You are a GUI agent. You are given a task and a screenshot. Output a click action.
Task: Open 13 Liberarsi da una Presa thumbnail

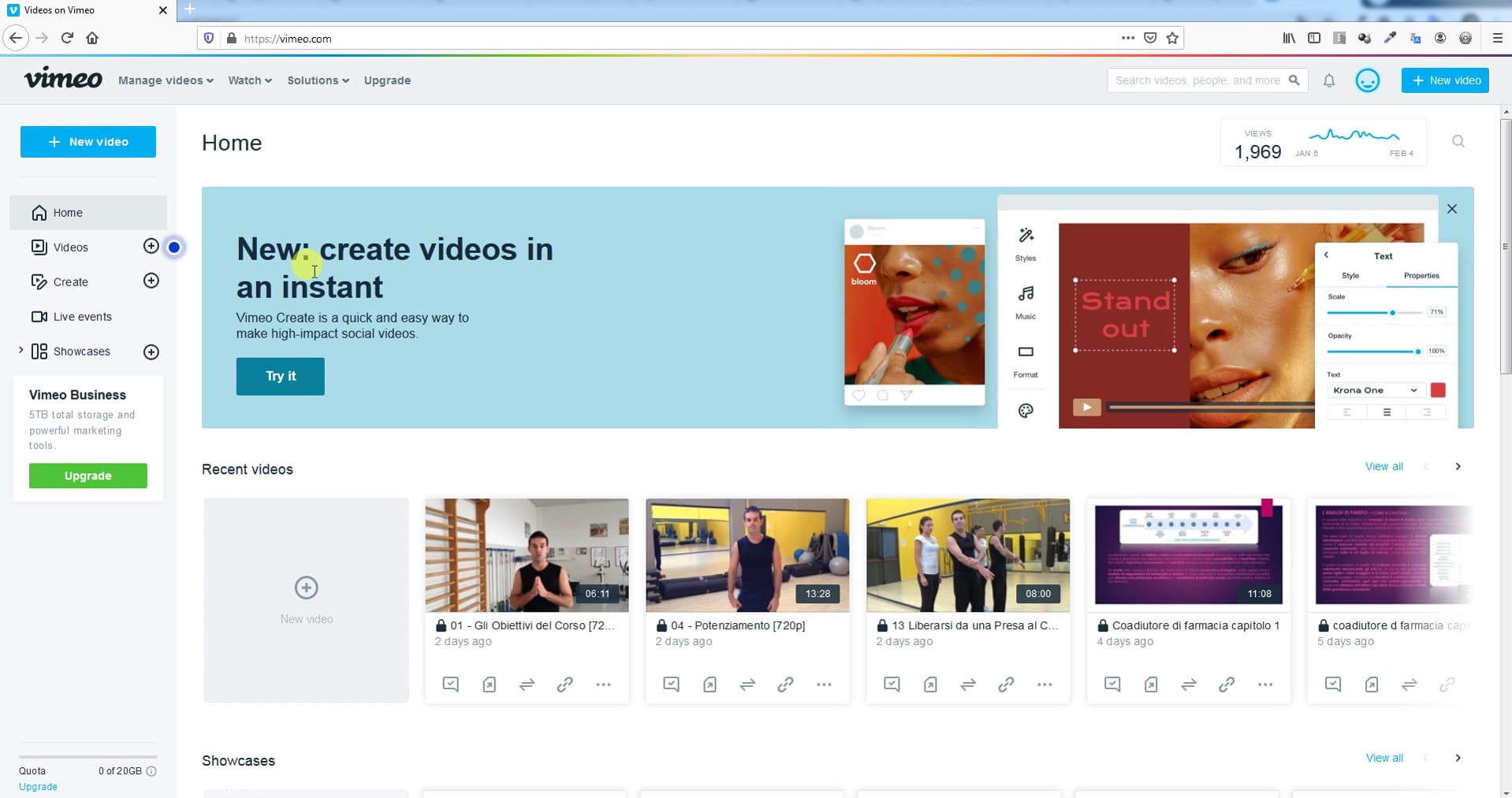968,555
